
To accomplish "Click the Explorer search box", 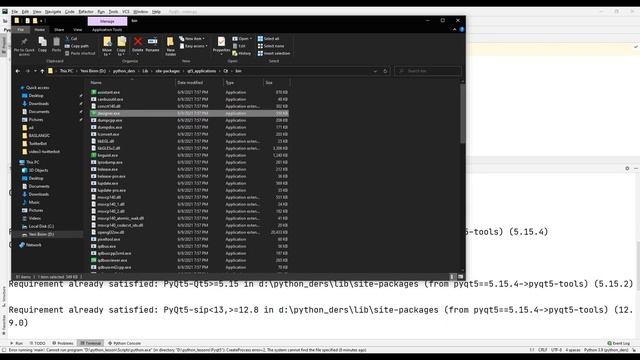I will pos(428,71).
